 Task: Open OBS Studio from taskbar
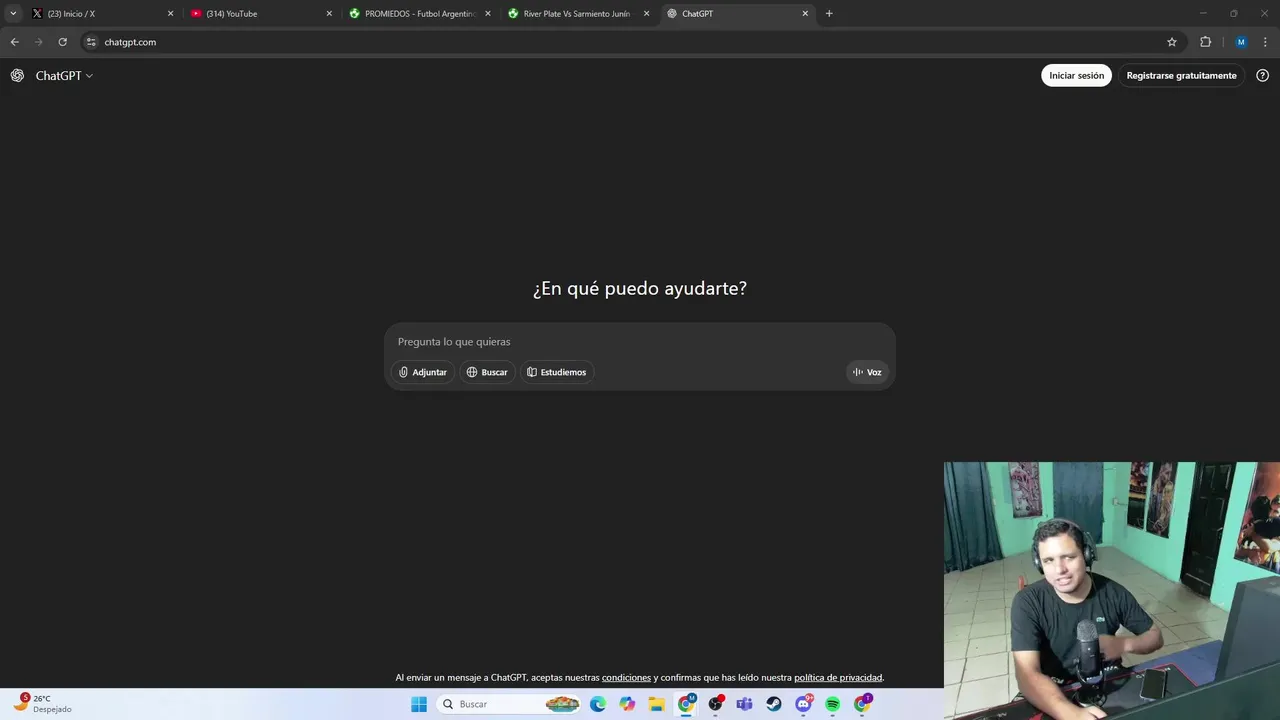click(x=715, y=704)
